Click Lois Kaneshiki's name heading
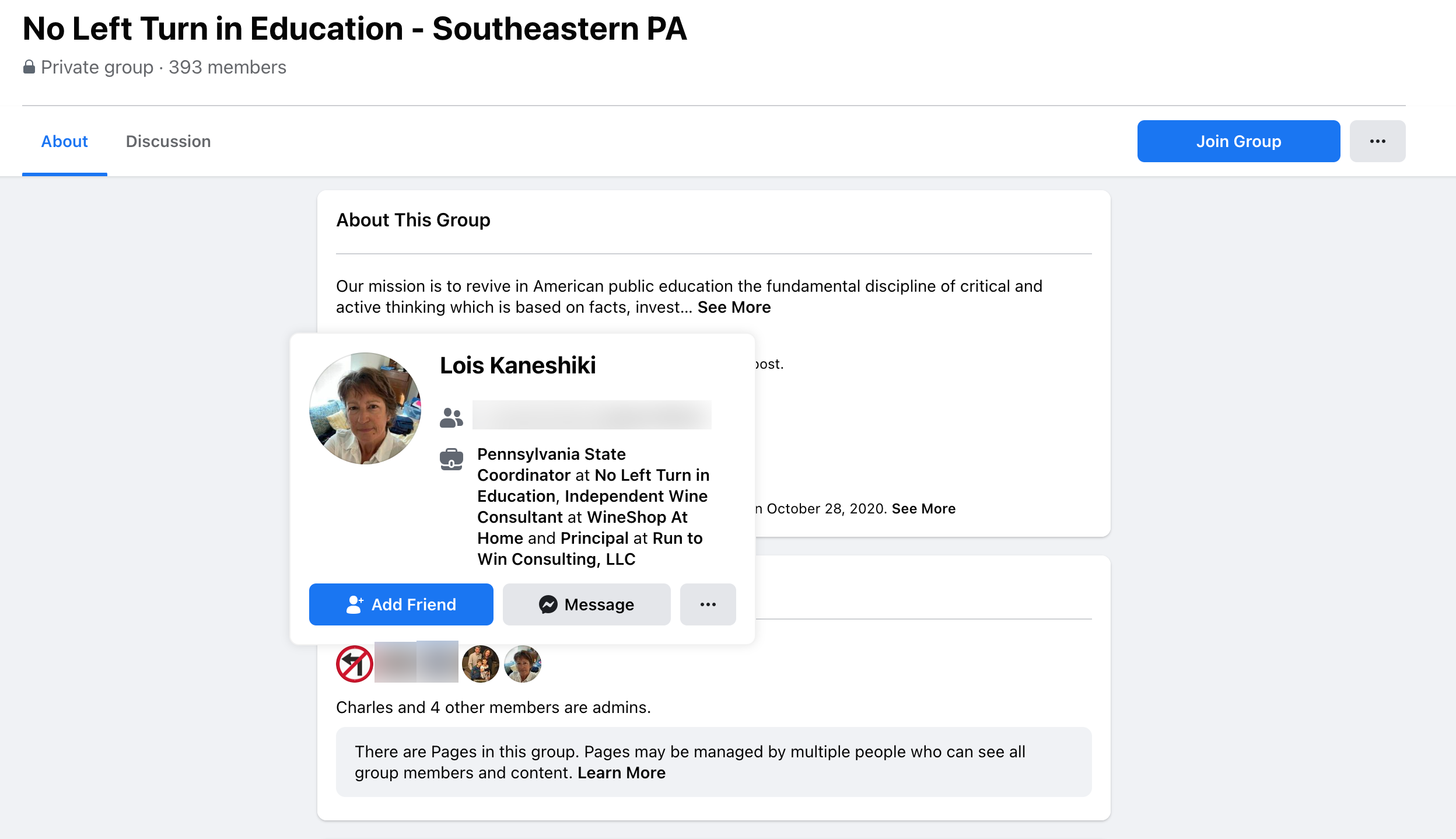 [518, 365]
